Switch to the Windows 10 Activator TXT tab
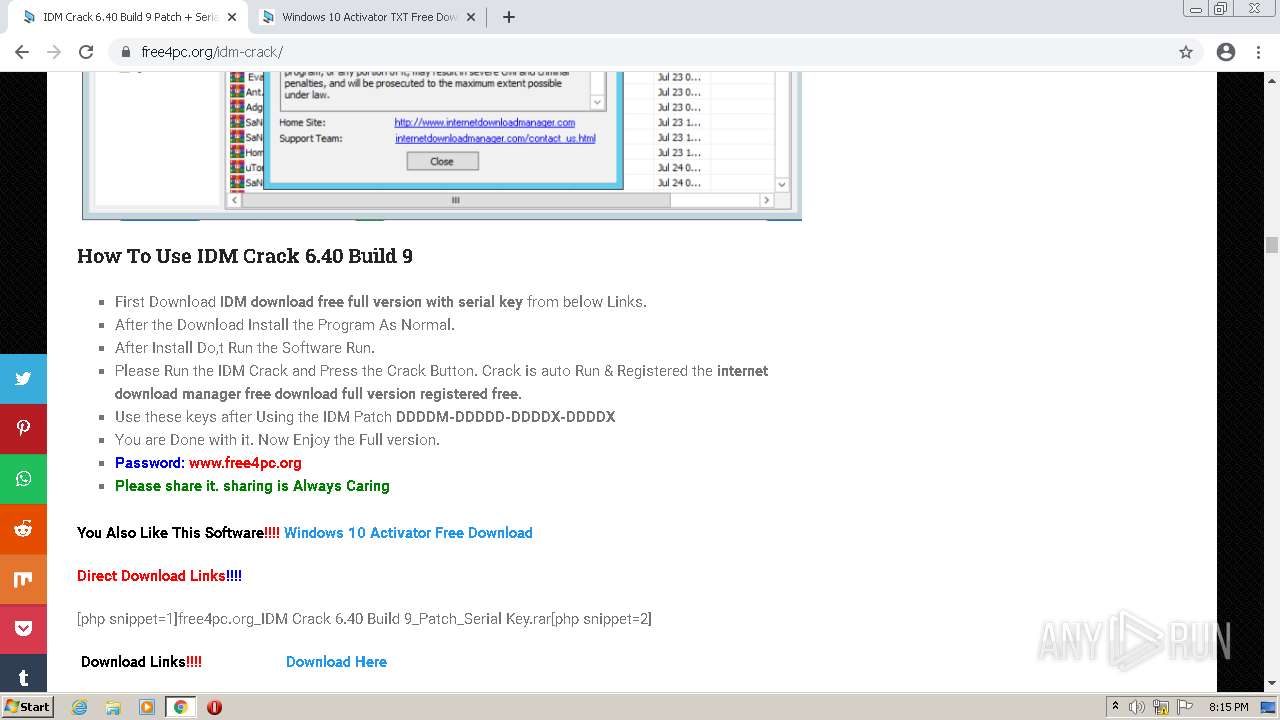This screenshot has height=720, width=1280. (x=367, y=17)
